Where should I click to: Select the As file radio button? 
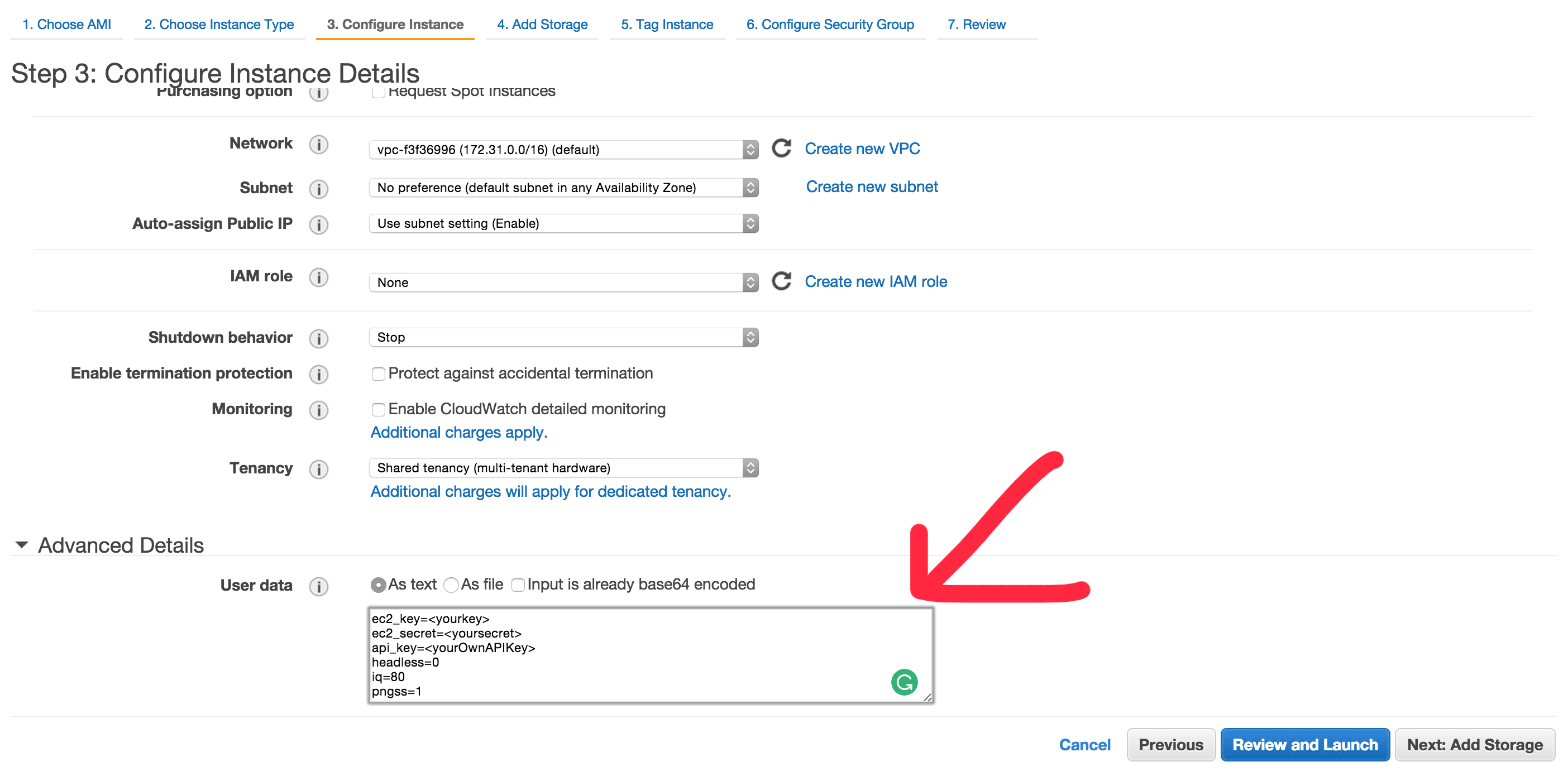[x=451, y=585]
